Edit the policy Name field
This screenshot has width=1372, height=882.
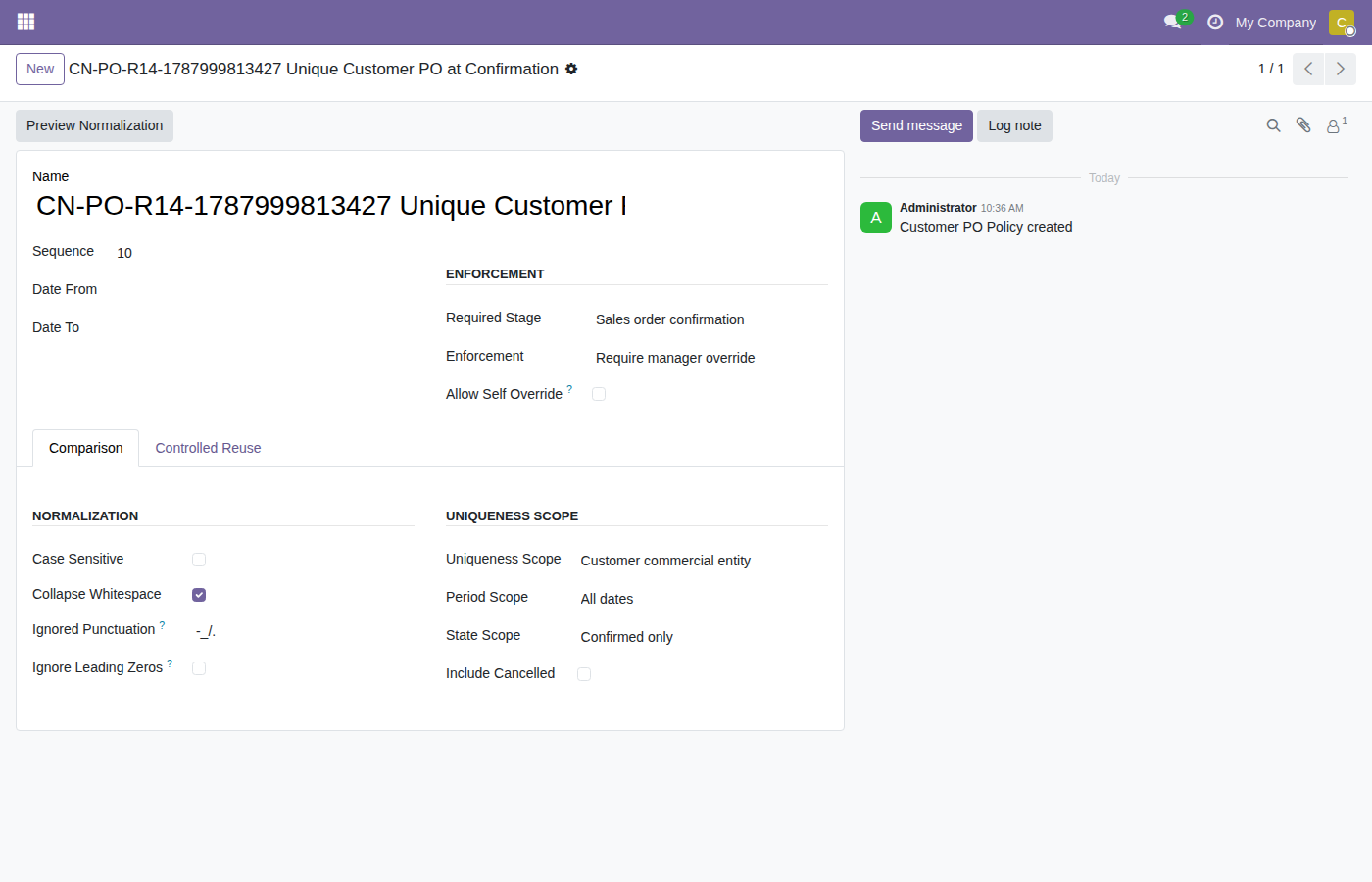pyautogui.click(x=331, y=206)
